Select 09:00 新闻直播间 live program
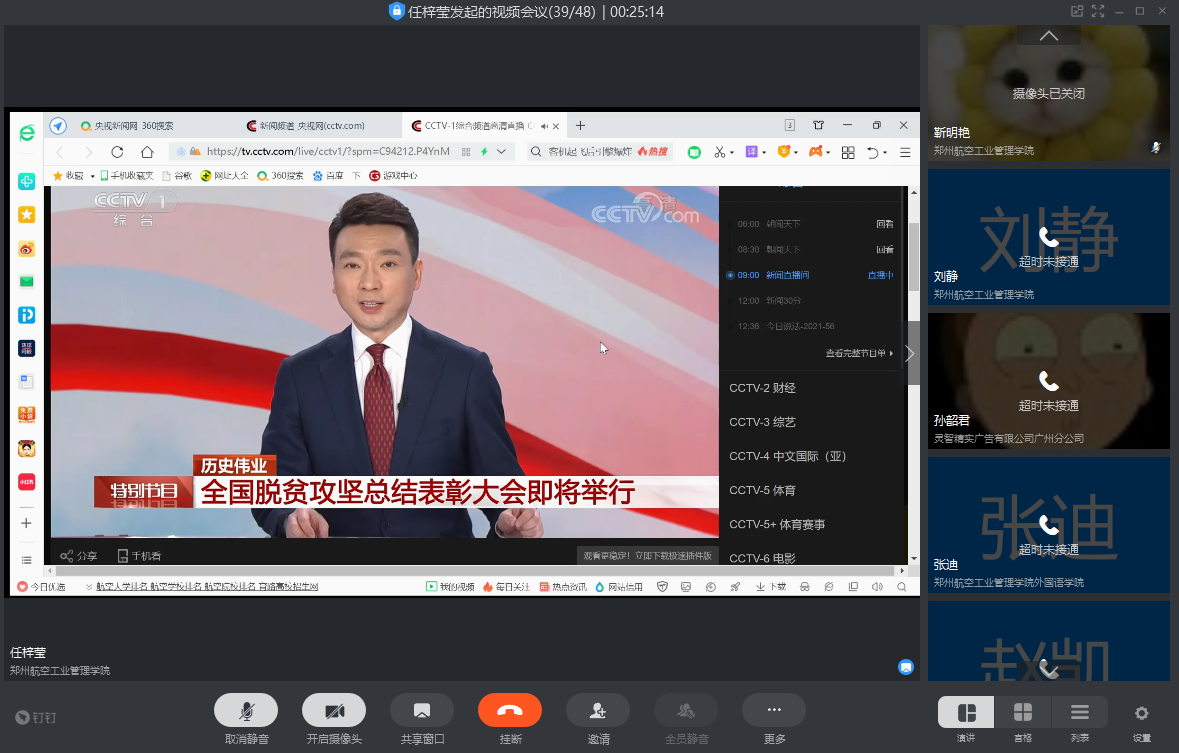The width and height of the screenshot is (1179, 753). coord(810,275)
